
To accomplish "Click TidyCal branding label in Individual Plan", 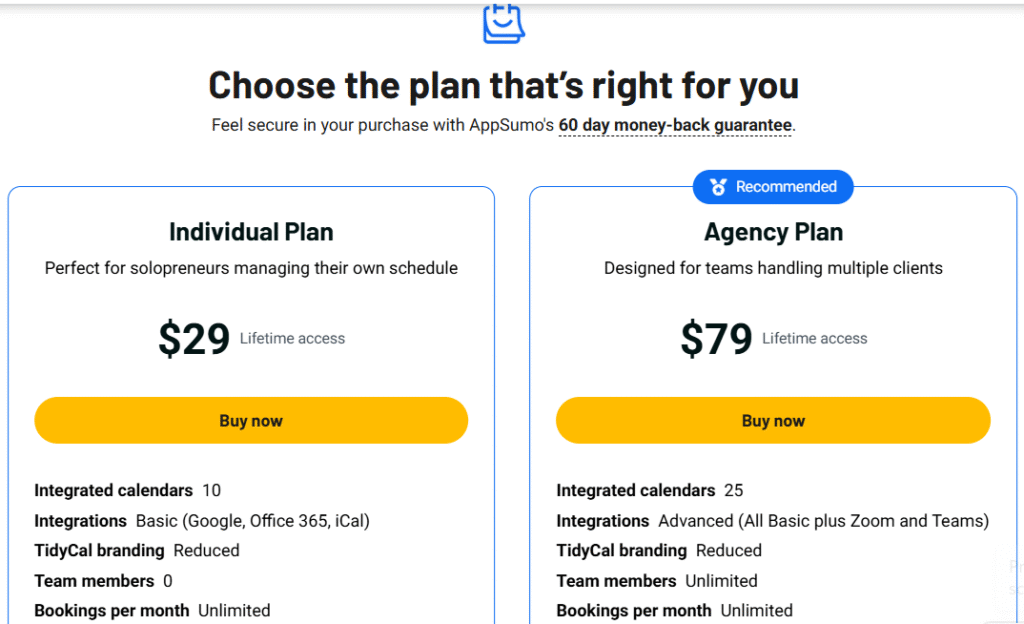I will point(99,551).
